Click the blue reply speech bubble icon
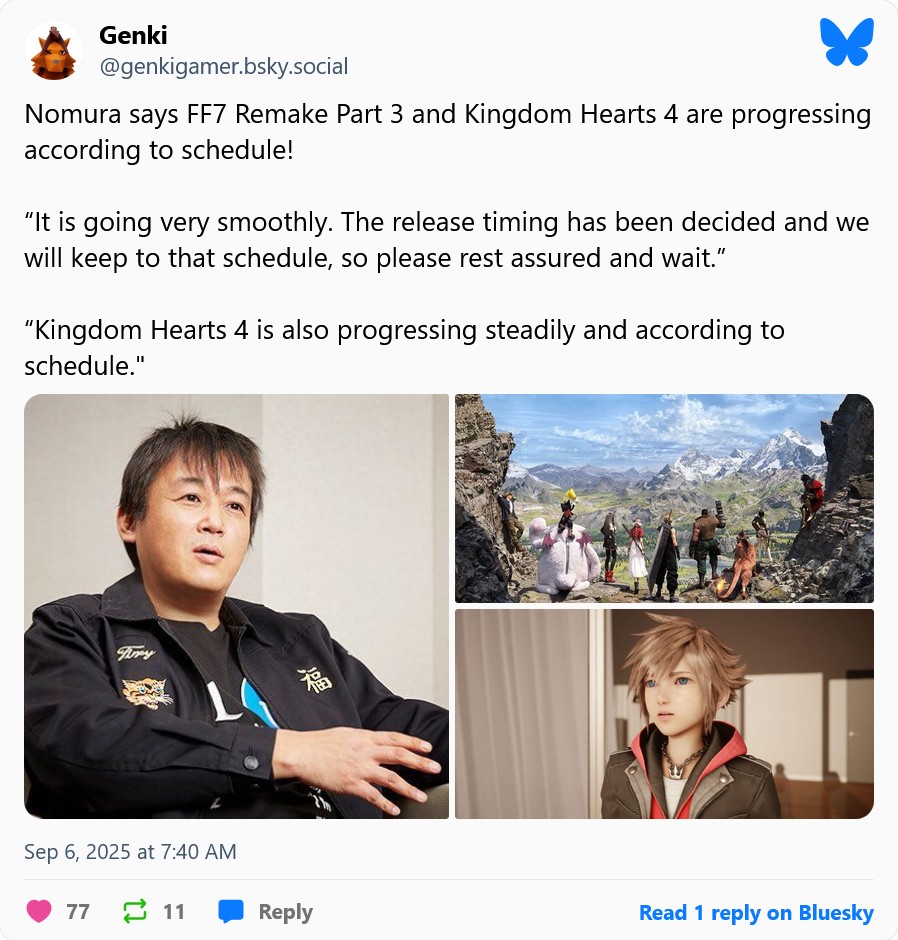This screenshot has height=940, width=898. tap(231, 911)
